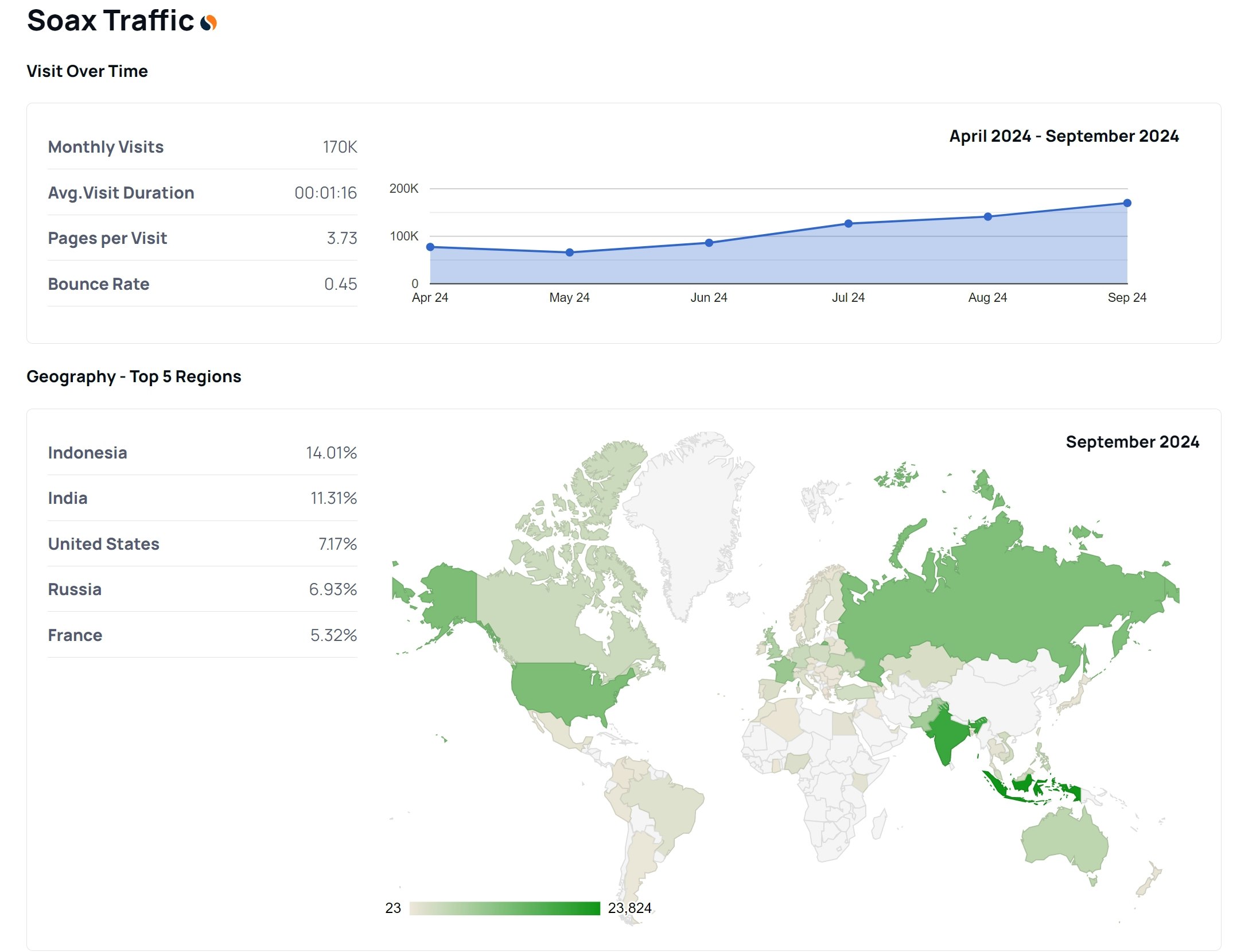Viewport: 1233px width, 952px height.
Task: Select the France 5.32% region row
Action: pyautogui.click(x=202, y=635)
